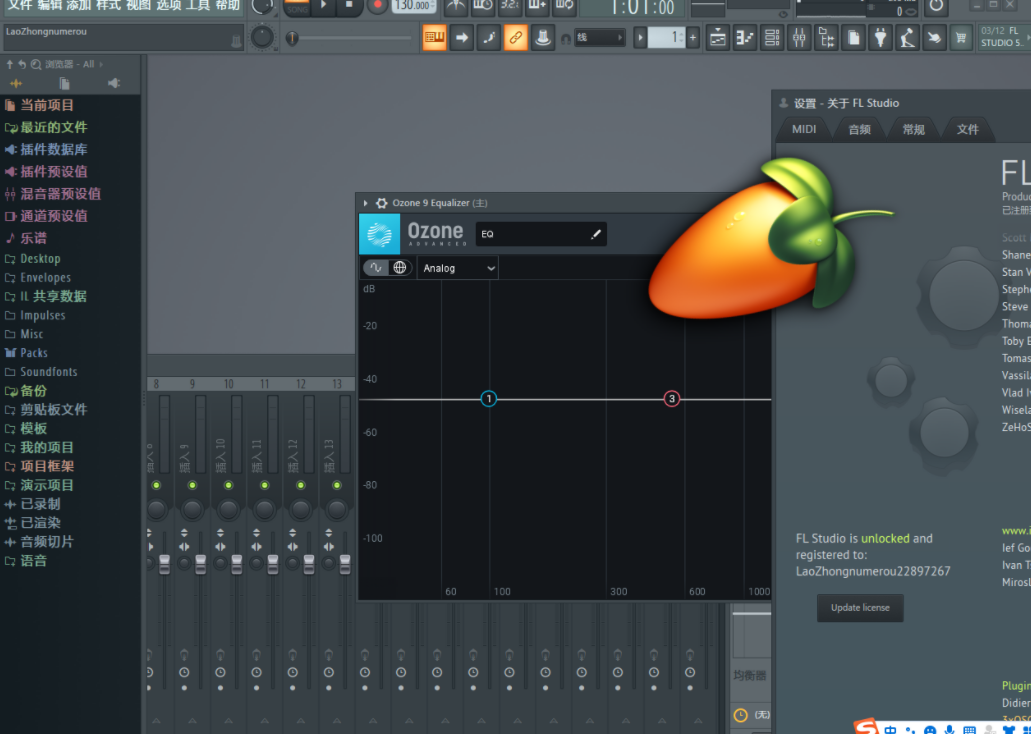This screenshot has width=1031, height=734.
Task: Switch to the MIDI settings tab
Action: point(803,130)
